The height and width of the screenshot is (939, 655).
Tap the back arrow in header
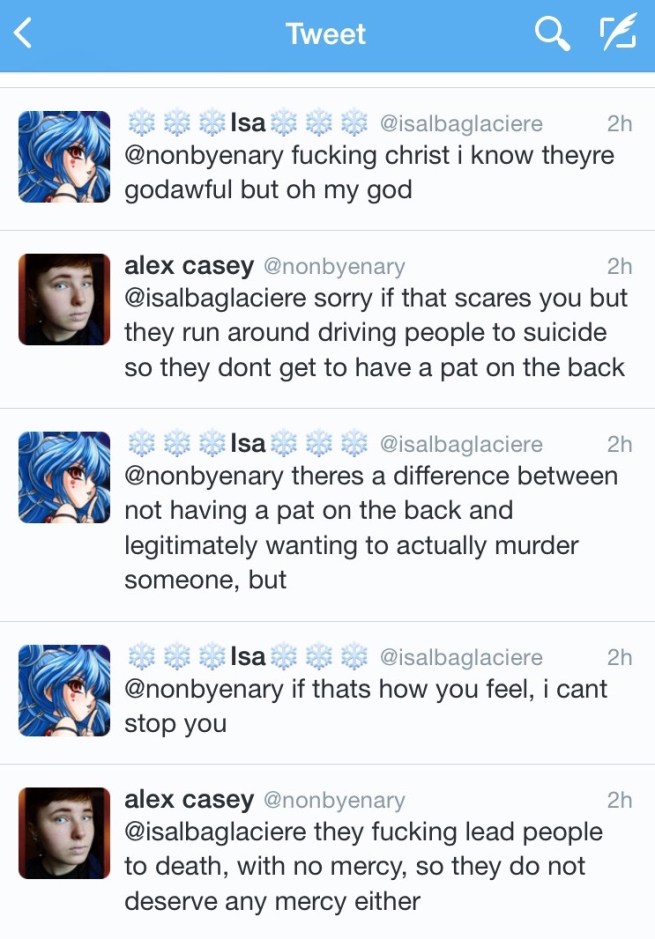pyautogui.click(x=23, y=33)
